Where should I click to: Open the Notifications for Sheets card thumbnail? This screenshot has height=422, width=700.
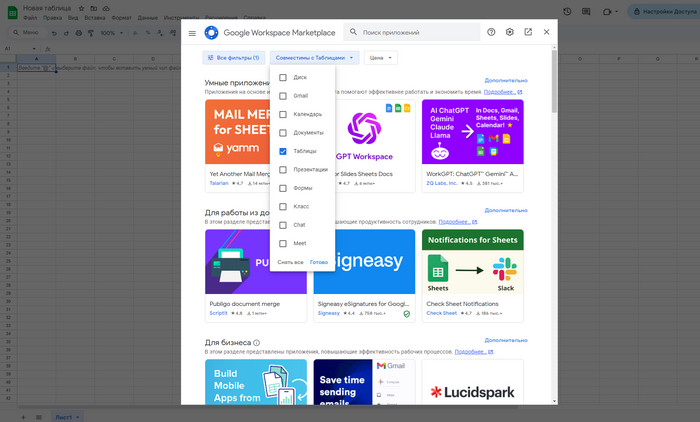click(473, 262)
